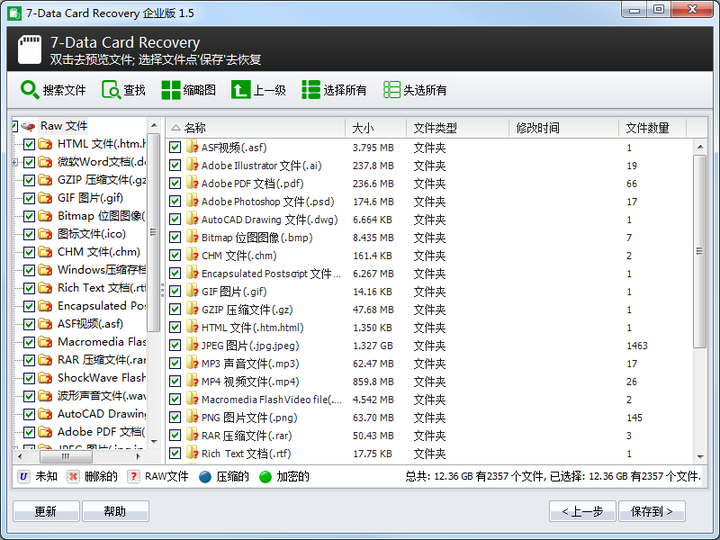This screenshot has height=540, width=720.
Task: Sort list by 文件数量 column header
Action: pos(652,128)
